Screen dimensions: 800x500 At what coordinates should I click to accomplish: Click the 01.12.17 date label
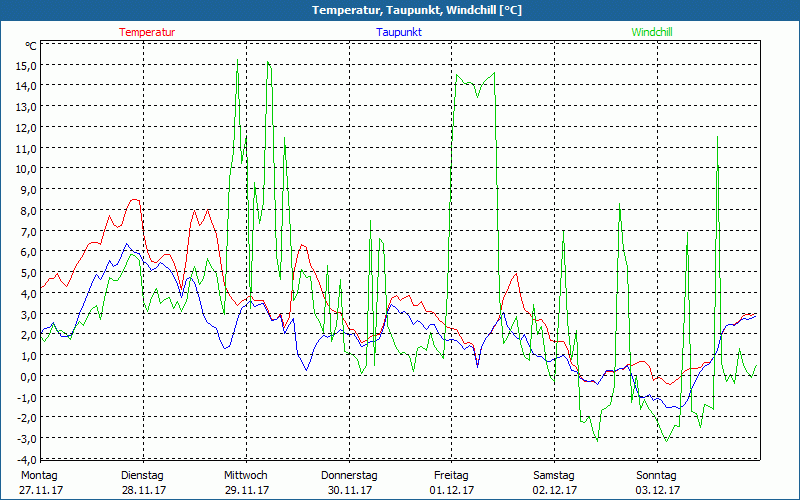(451, 490)
